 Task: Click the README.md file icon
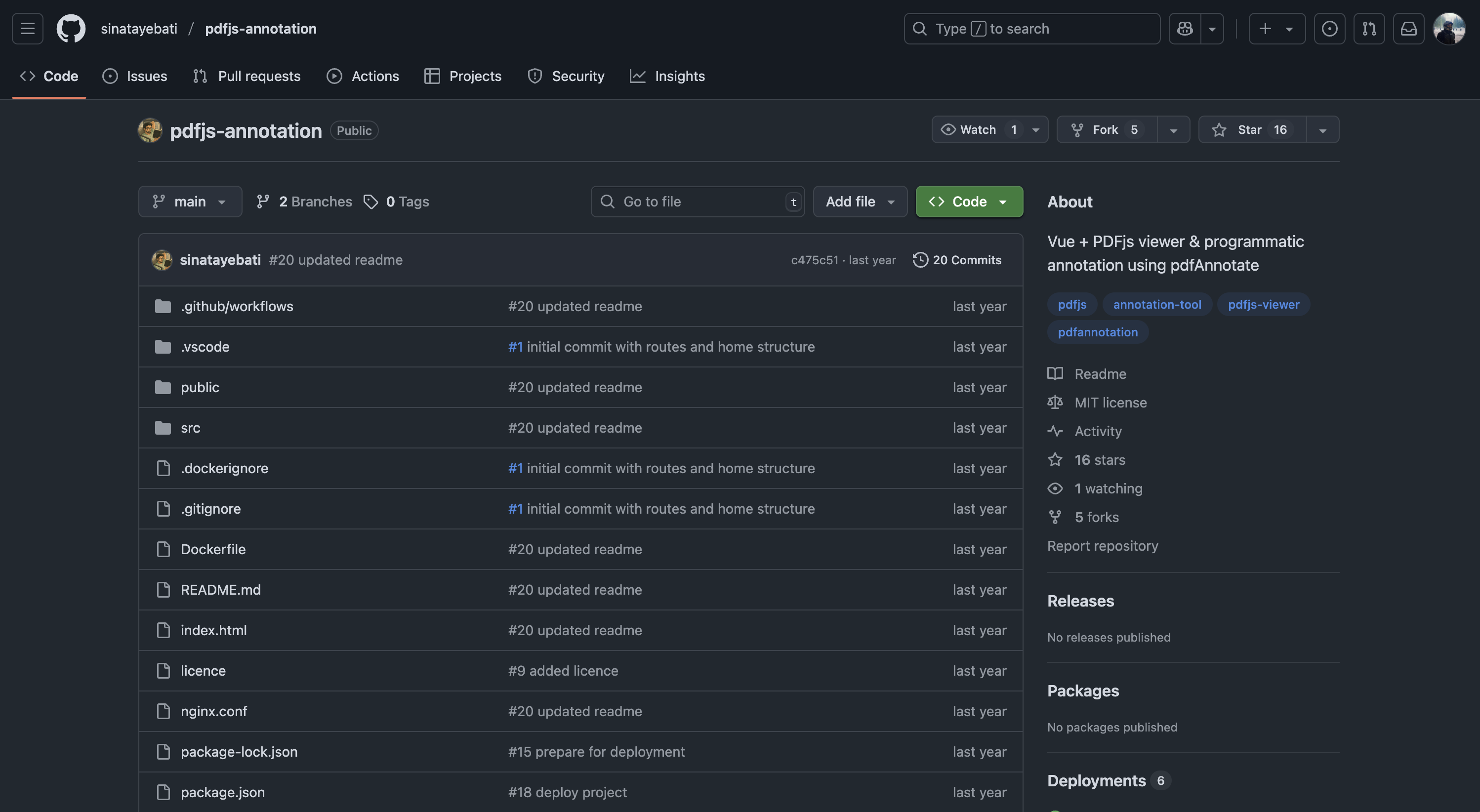(163, 590)
